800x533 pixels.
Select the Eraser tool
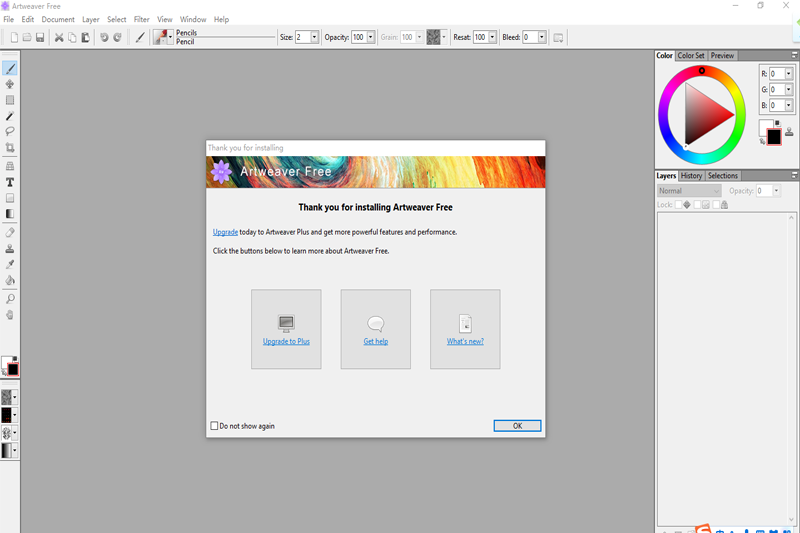point(10,231)
